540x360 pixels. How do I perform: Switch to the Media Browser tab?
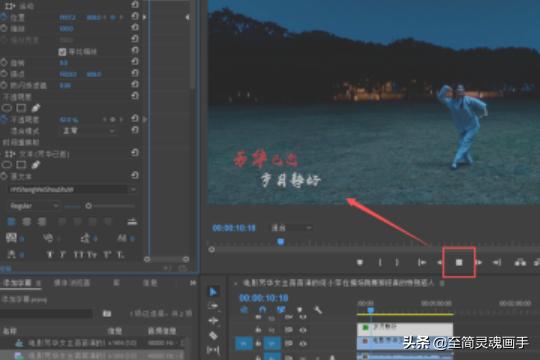pyautogui.click(x=72, y=283)
